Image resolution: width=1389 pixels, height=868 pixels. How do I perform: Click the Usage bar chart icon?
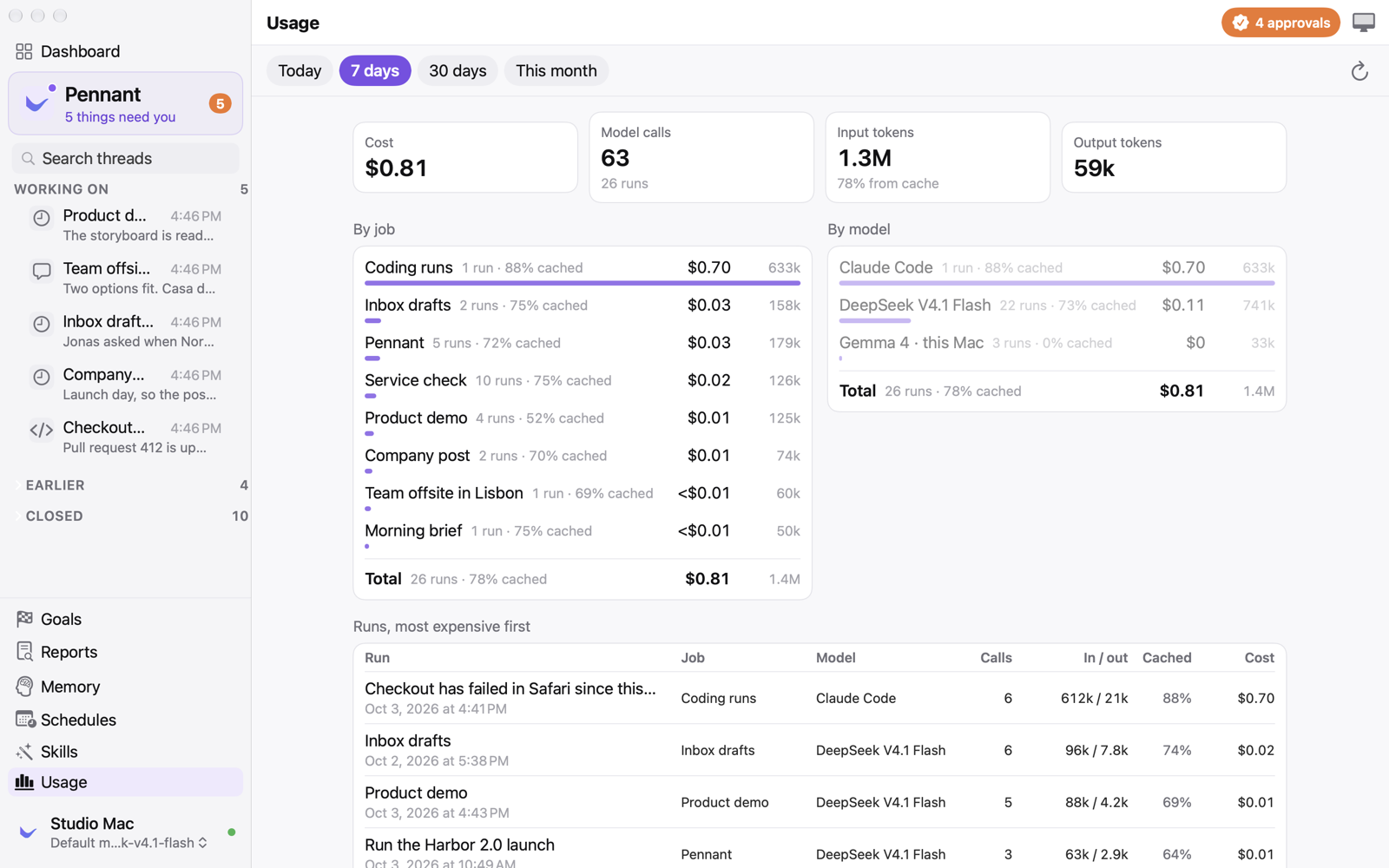24,782
